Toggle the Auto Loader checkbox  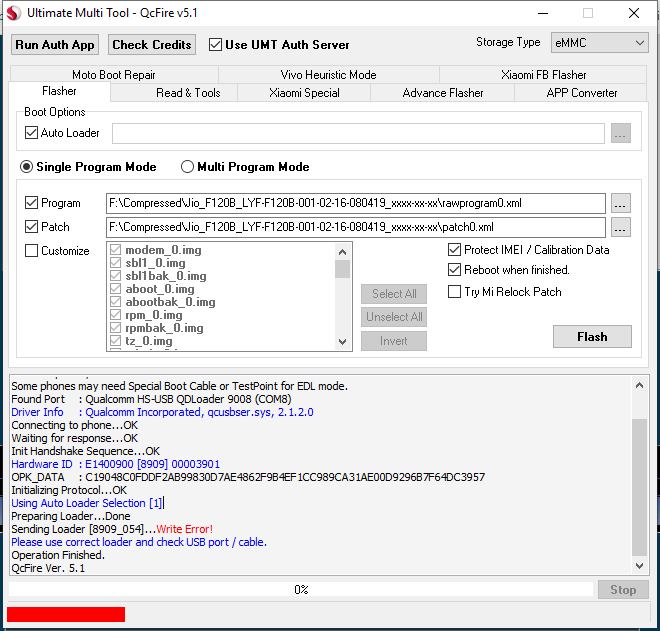31,133
